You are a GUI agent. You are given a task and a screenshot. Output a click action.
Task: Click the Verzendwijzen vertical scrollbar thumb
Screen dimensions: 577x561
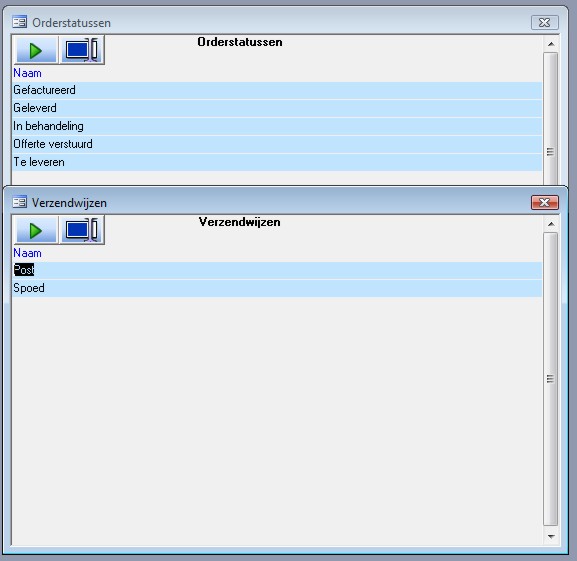[551, 379]
